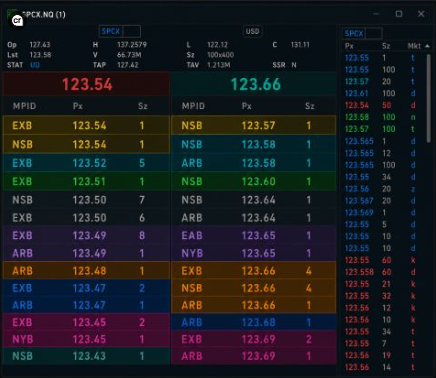The width and height of the screenshot is (436, 378).
Task: Select the NSB ask row at 123.66
Action: [x=254, y=288]
